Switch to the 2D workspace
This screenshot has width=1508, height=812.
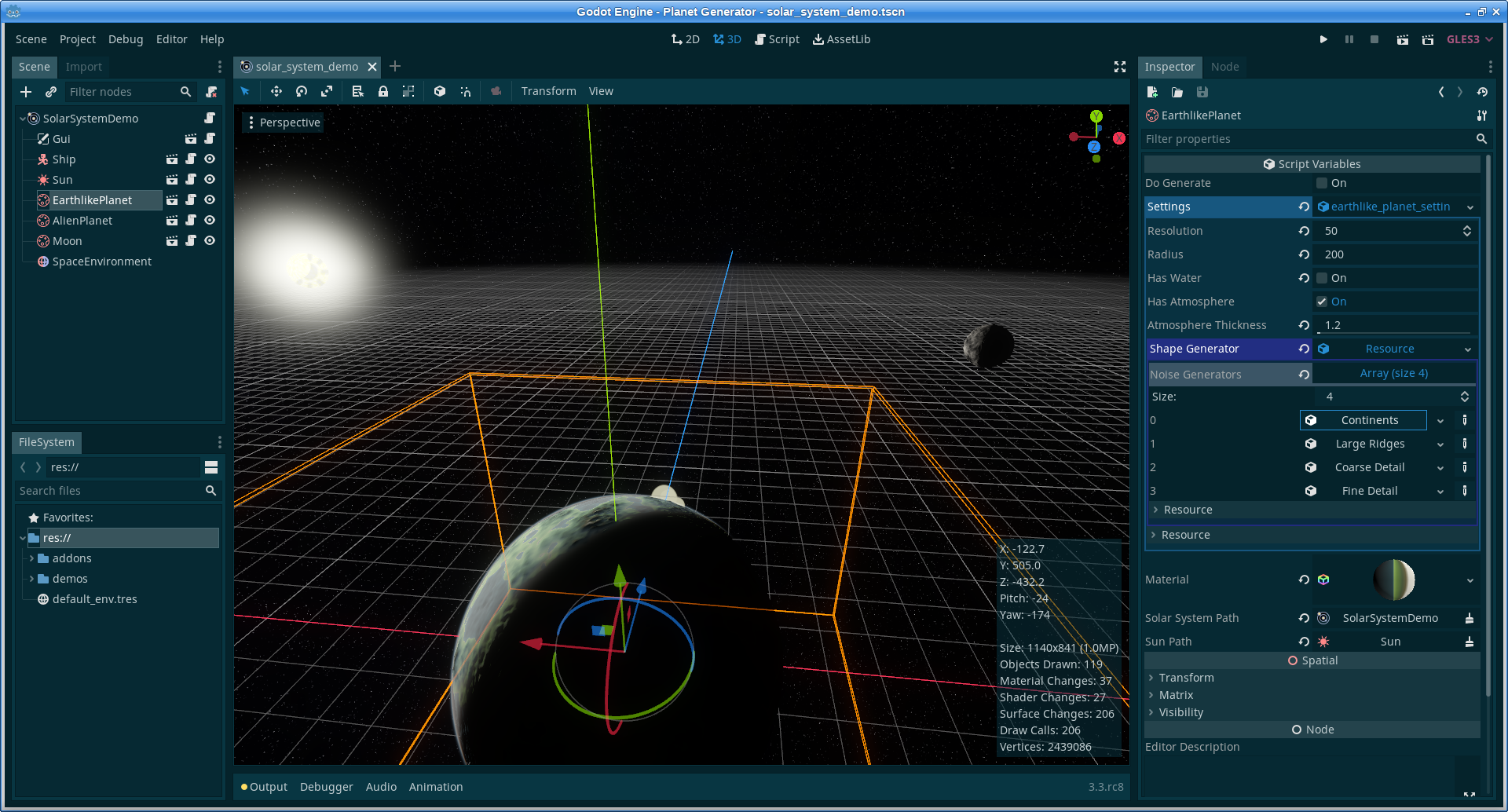pyautogui.click(x=686, y=39)
